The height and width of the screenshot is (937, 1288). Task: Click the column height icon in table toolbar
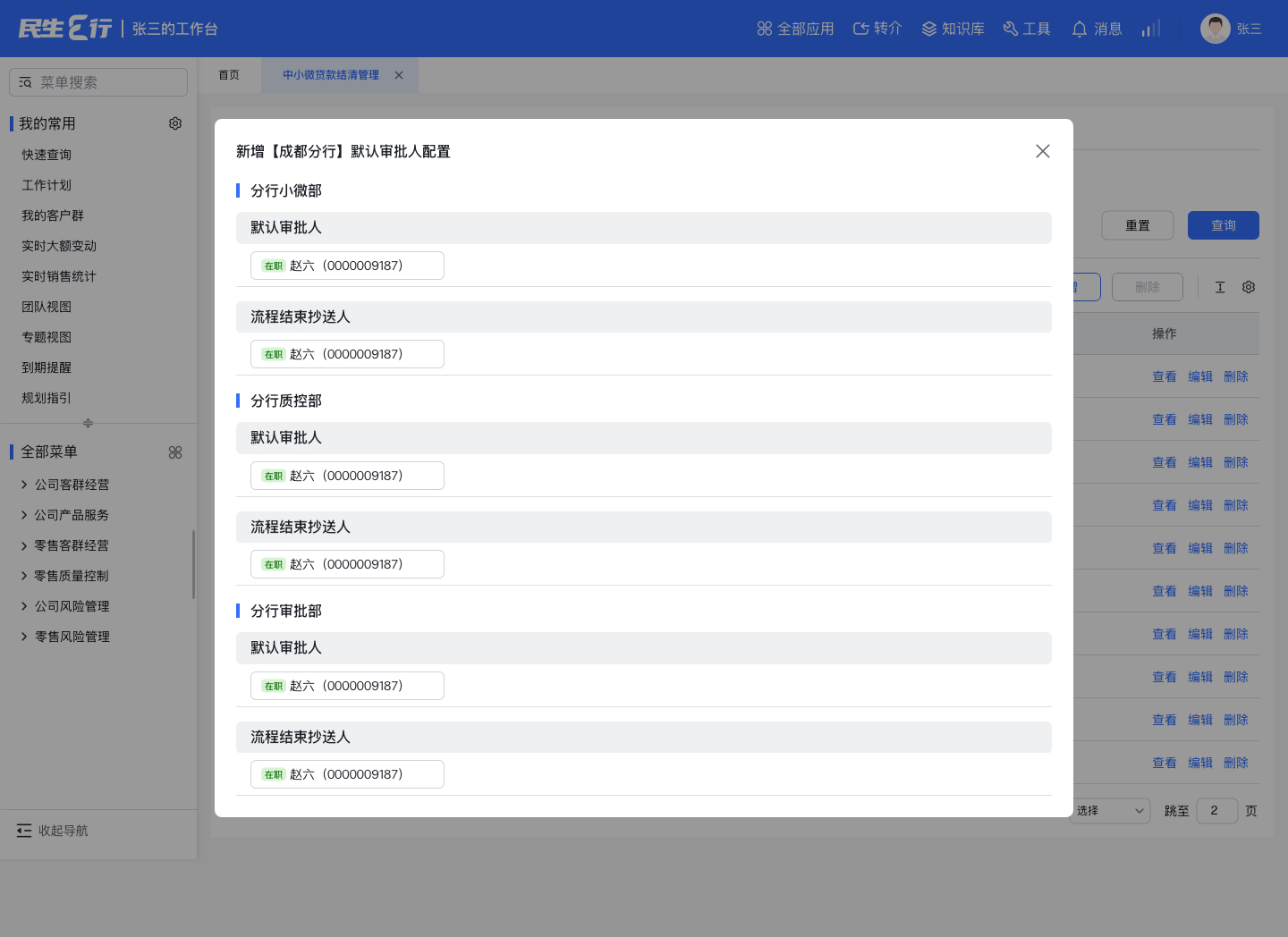[x=1220, y=287]
